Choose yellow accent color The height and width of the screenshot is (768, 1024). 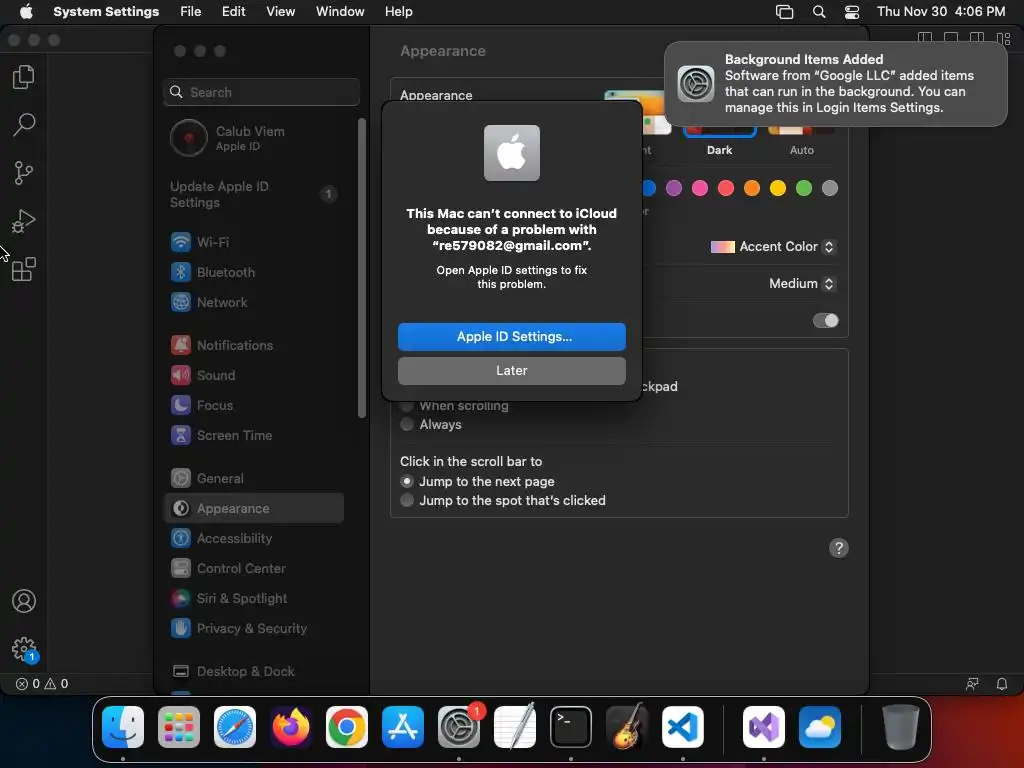click(778, 189)
